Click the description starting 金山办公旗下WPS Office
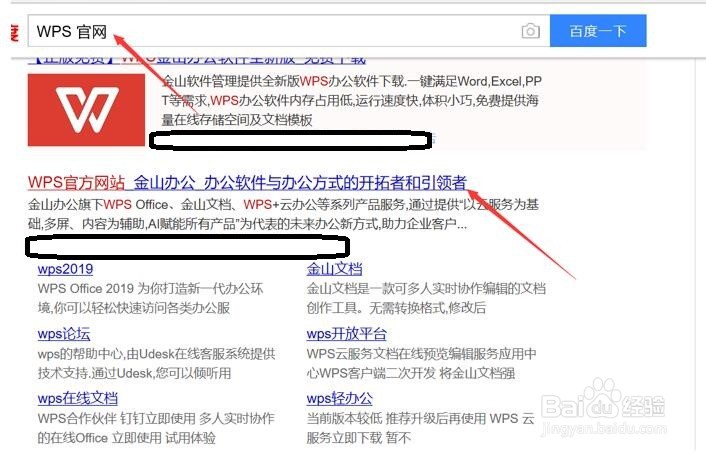 (x=284, y=214)
